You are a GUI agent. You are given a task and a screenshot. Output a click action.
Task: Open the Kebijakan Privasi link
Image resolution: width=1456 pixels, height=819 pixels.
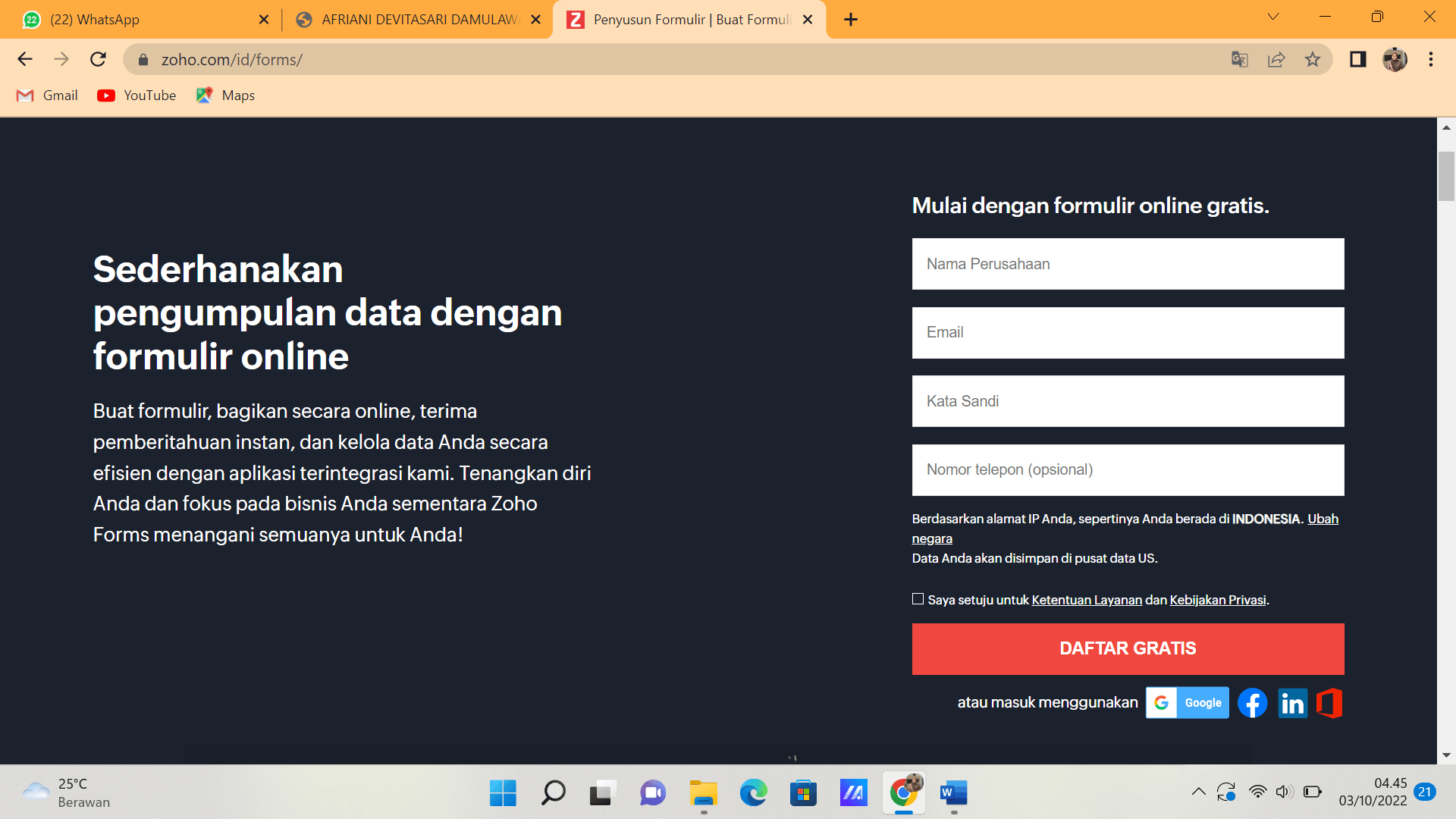[1218, 600]
